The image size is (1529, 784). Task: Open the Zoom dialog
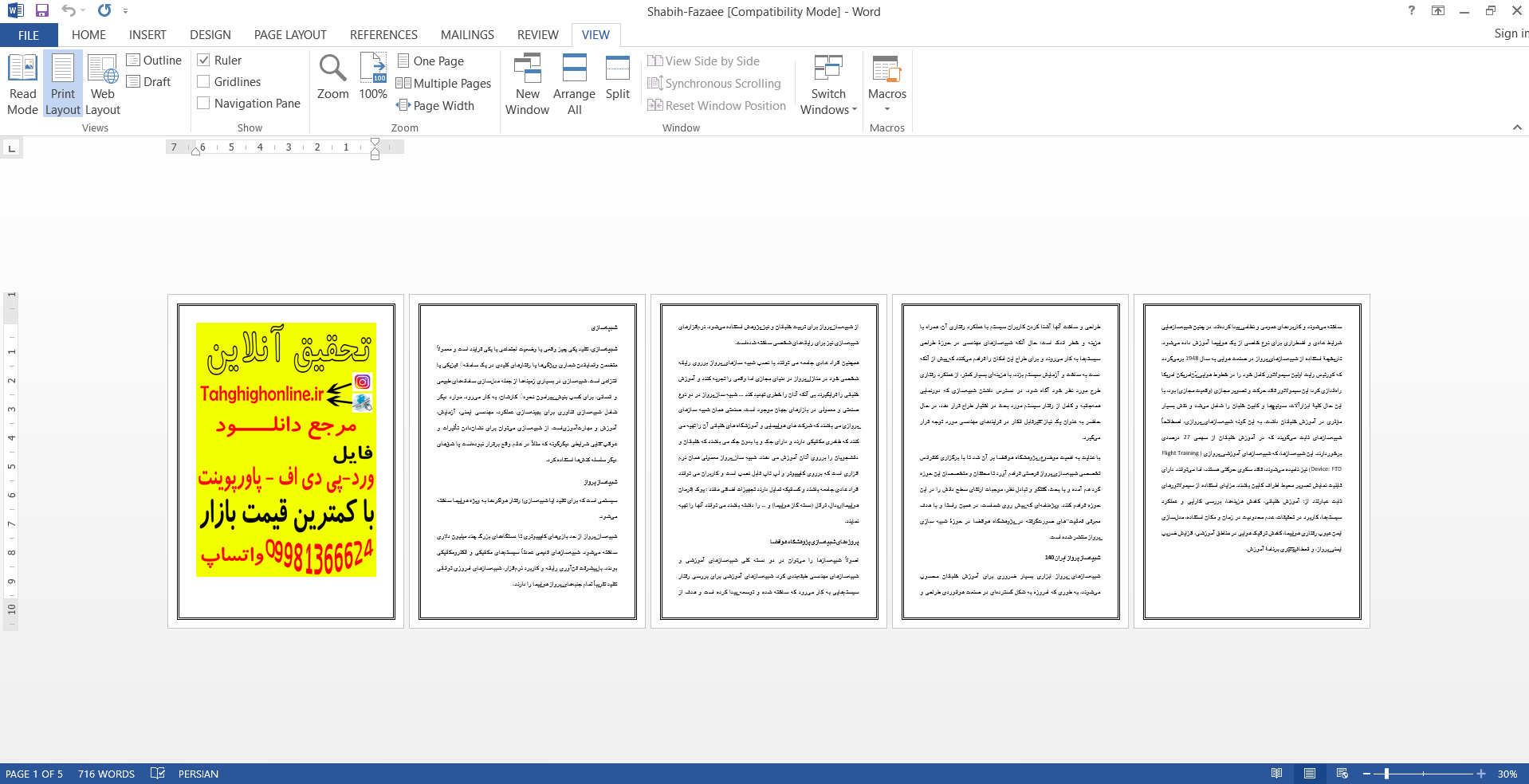click(332, 77)
